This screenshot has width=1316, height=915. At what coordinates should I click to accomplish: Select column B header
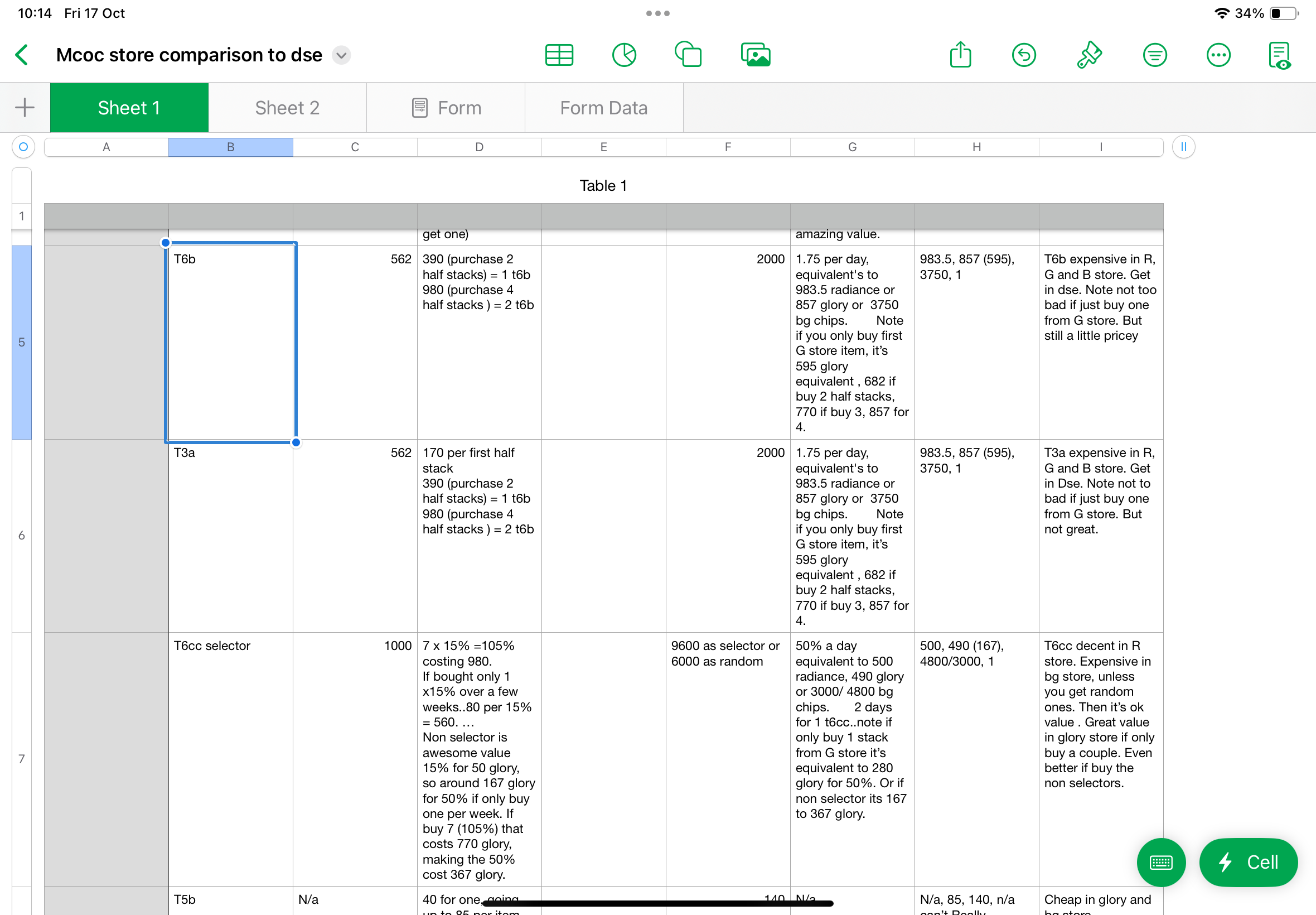(x=230, y=147)
